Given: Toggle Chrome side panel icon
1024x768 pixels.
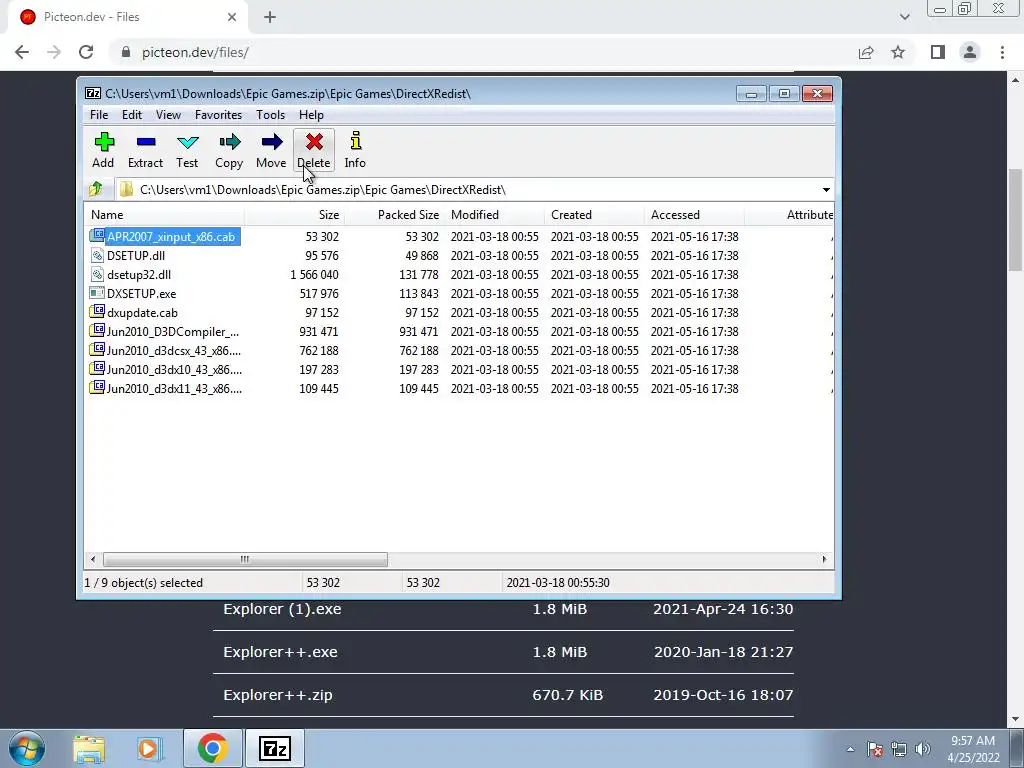Looking at the screenshot, I should pos(938,52).
